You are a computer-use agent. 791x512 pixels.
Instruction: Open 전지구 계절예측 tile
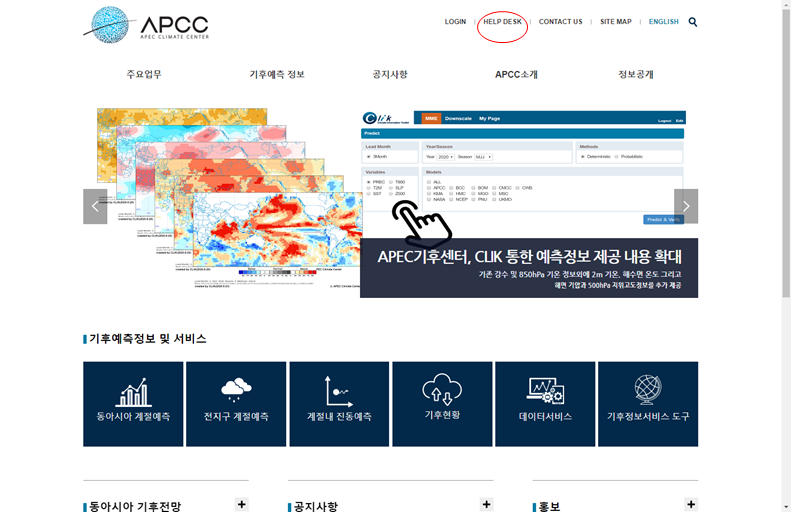pos(236,404)
